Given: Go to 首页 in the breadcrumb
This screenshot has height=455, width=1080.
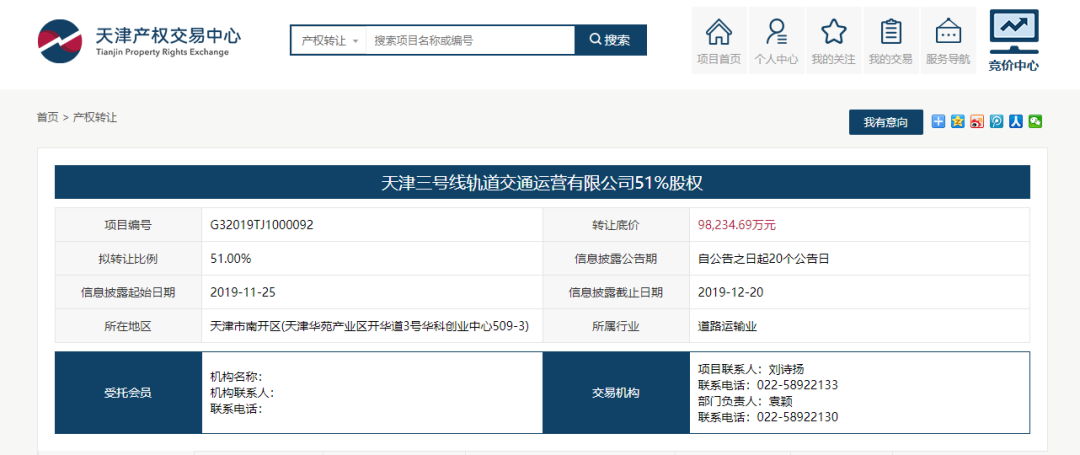Looking at the screenshot, I should tap(47, 117).
